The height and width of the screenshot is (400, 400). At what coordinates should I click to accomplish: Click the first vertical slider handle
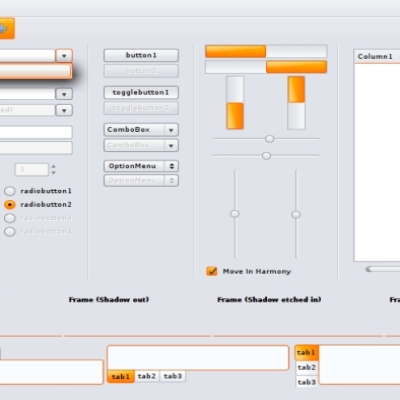click(235, 214)
